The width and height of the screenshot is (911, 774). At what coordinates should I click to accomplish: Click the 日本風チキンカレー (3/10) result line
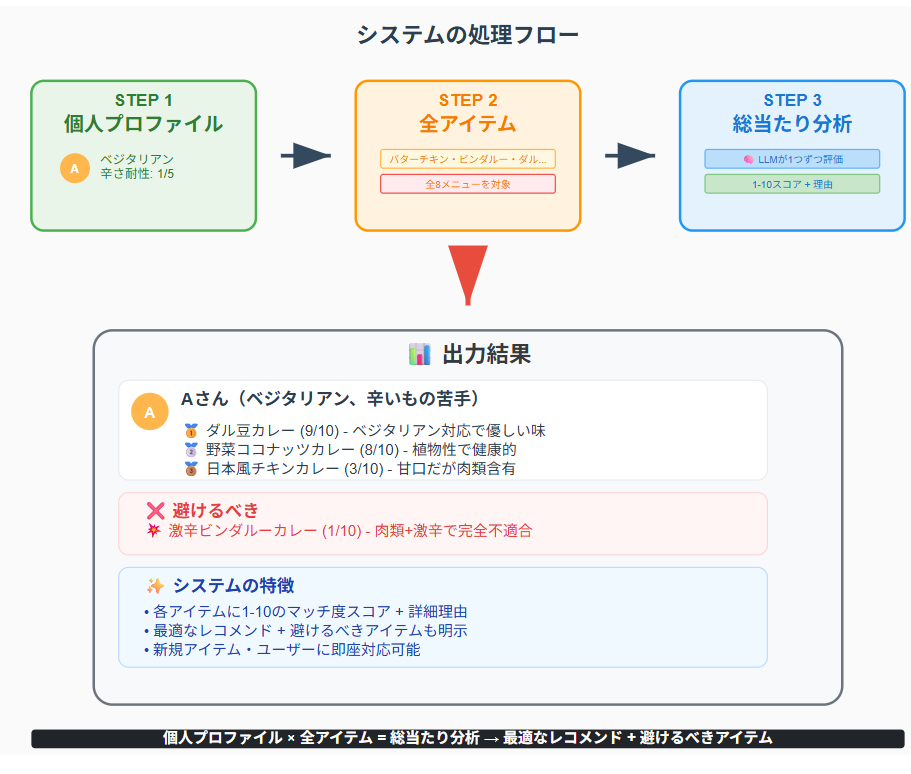(x=360, y=469)
